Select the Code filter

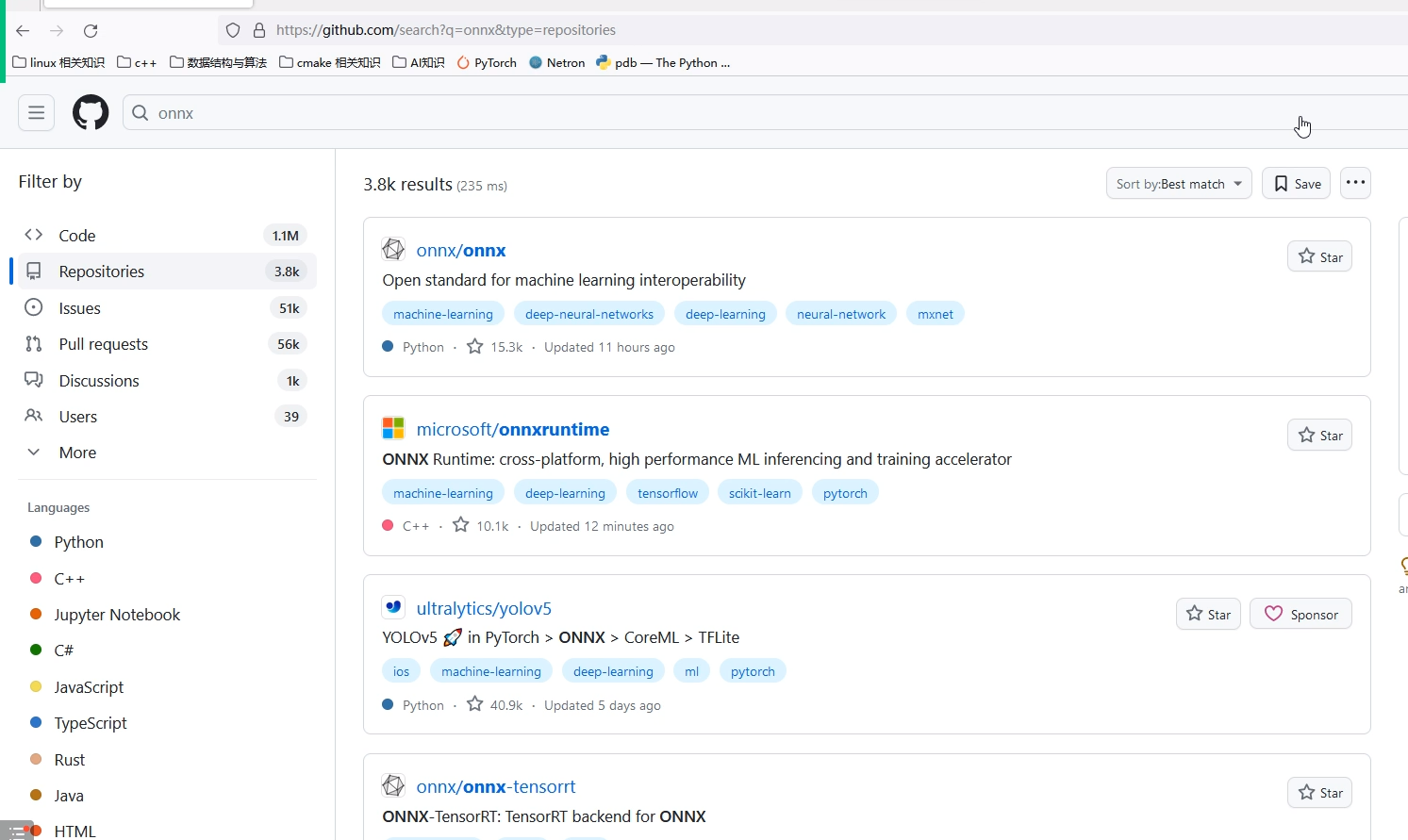pyautogui.click(x=168, y=235)
